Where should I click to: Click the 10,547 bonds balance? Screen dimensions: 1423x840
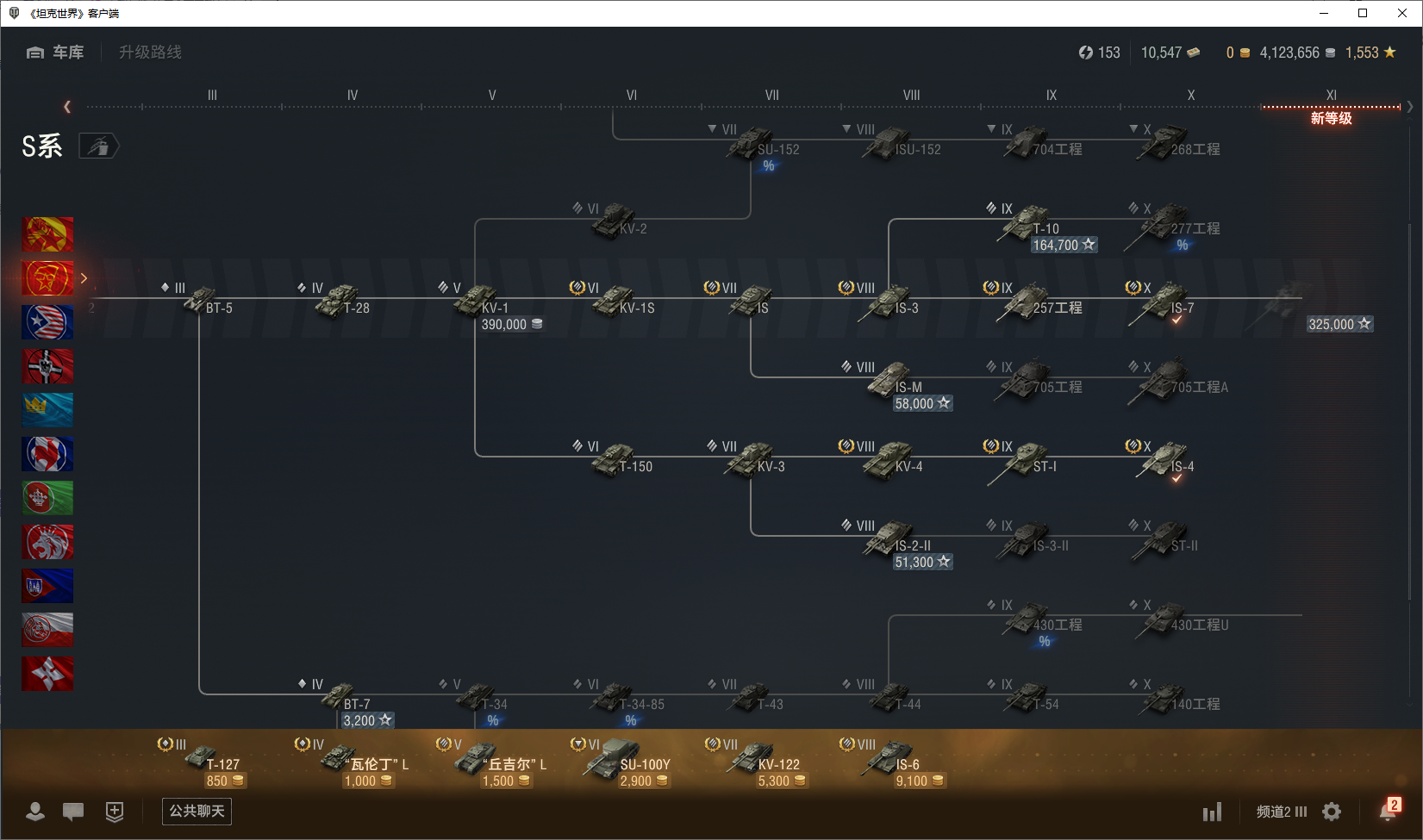1170,53
